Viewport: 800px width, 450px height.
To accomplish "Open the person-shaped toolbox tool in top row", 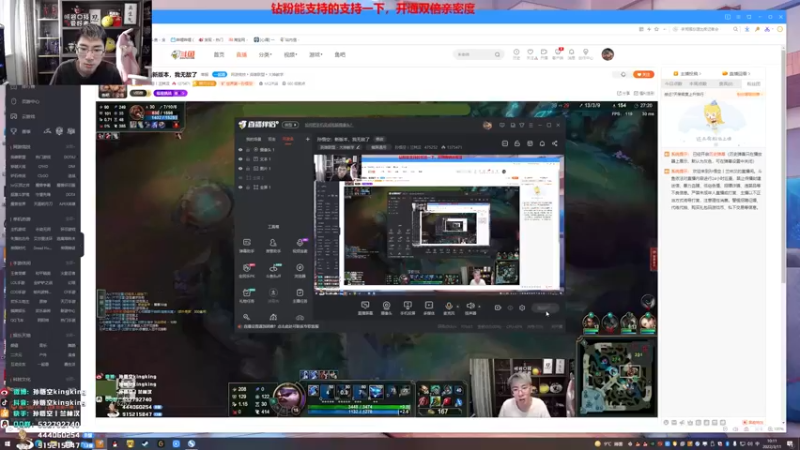I will point(273,245).
